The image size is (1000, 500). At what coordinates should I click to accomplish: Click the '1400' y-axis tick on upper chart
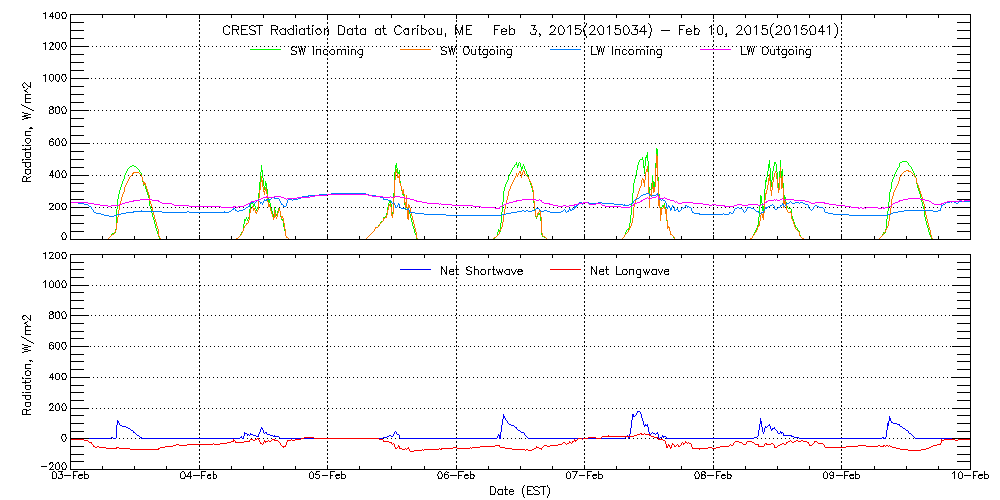[x=52, y=18]
